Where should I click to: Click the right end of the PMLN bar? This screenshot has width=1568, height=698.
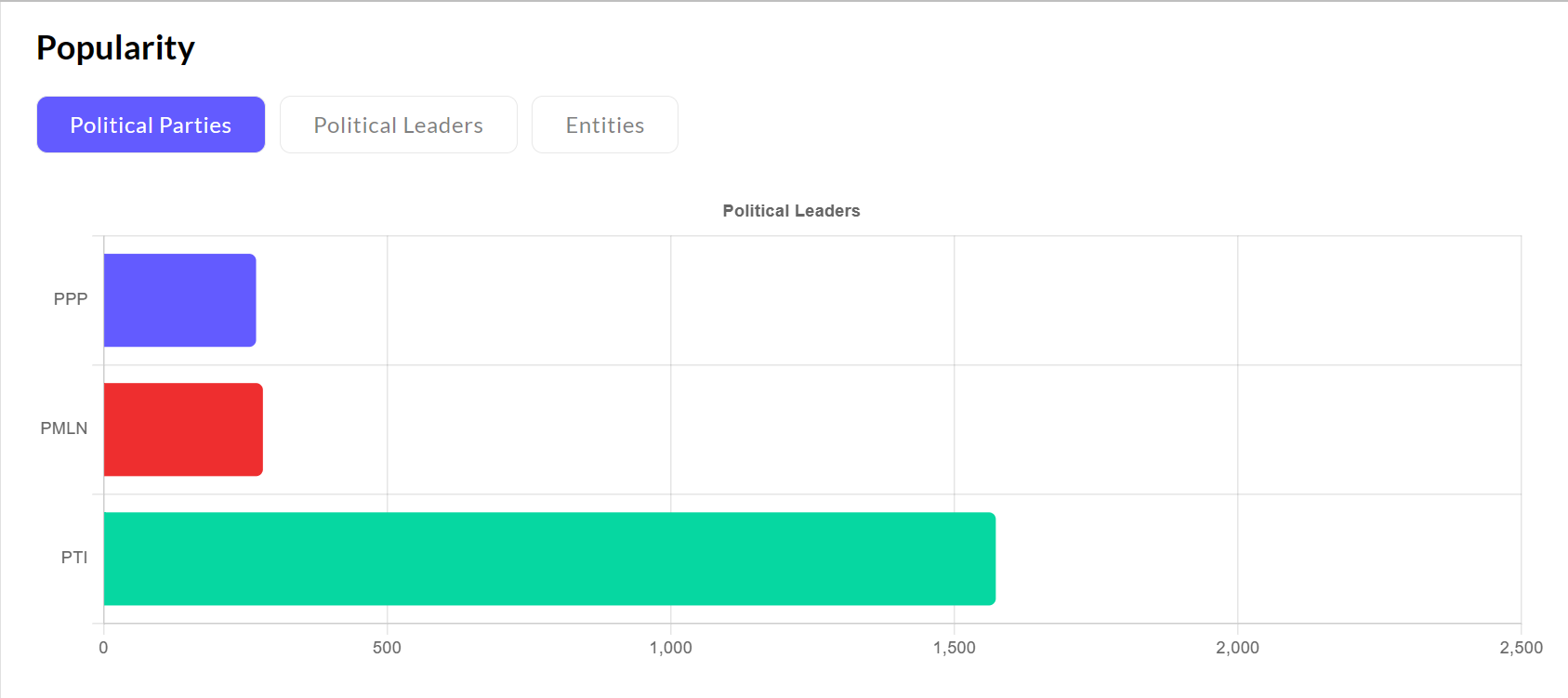(x=257, y=429)
